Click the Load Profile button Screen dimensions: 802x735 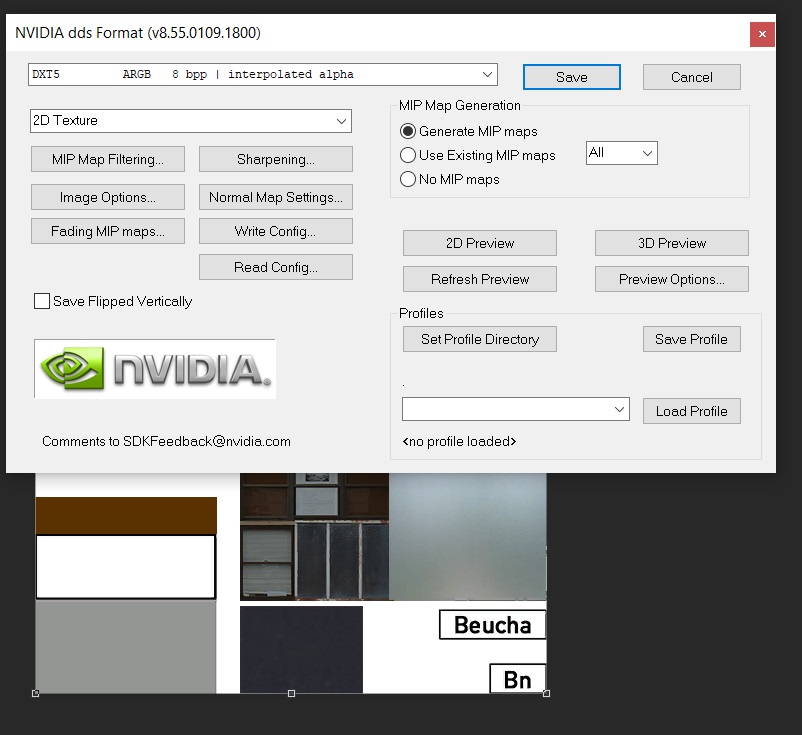point(692,411)
